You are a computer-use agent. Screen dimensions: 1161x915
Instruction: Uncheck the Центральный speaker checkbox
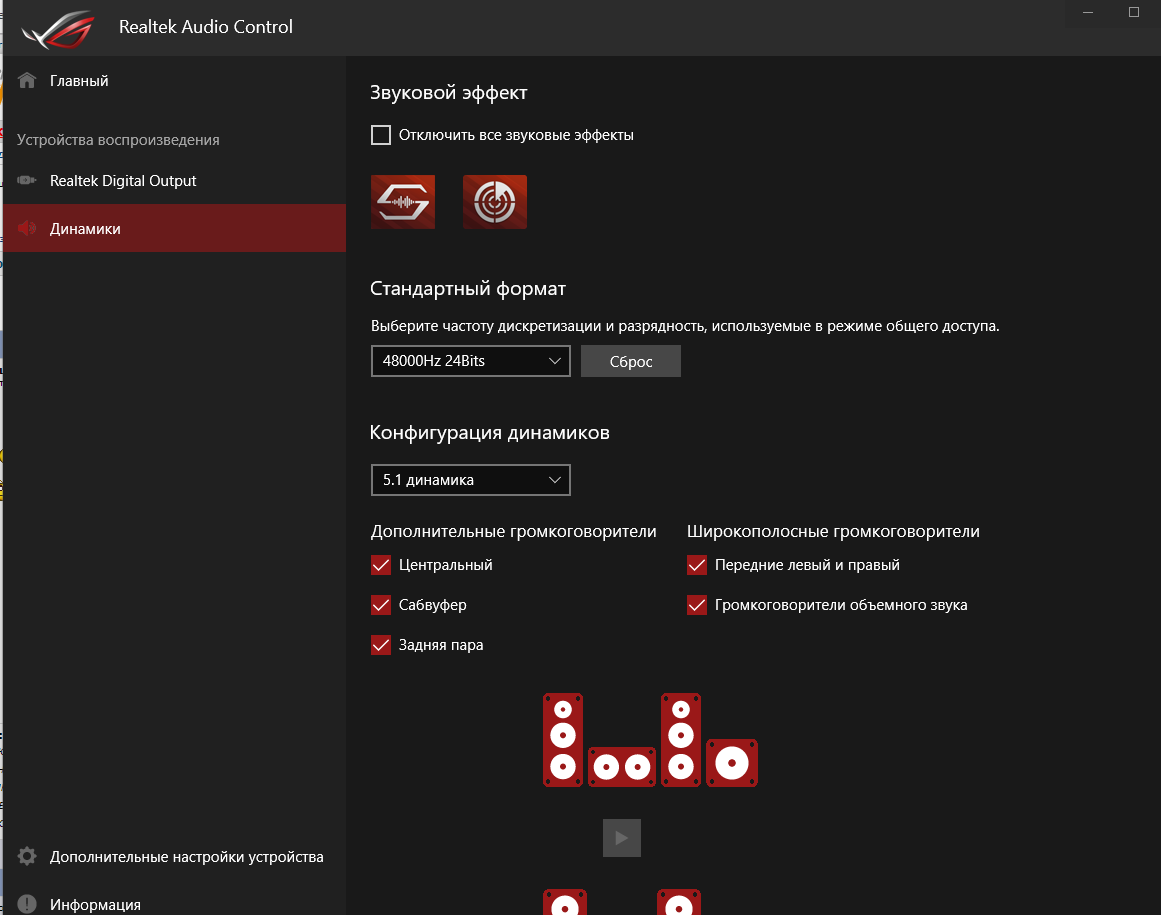click(381, 565)
